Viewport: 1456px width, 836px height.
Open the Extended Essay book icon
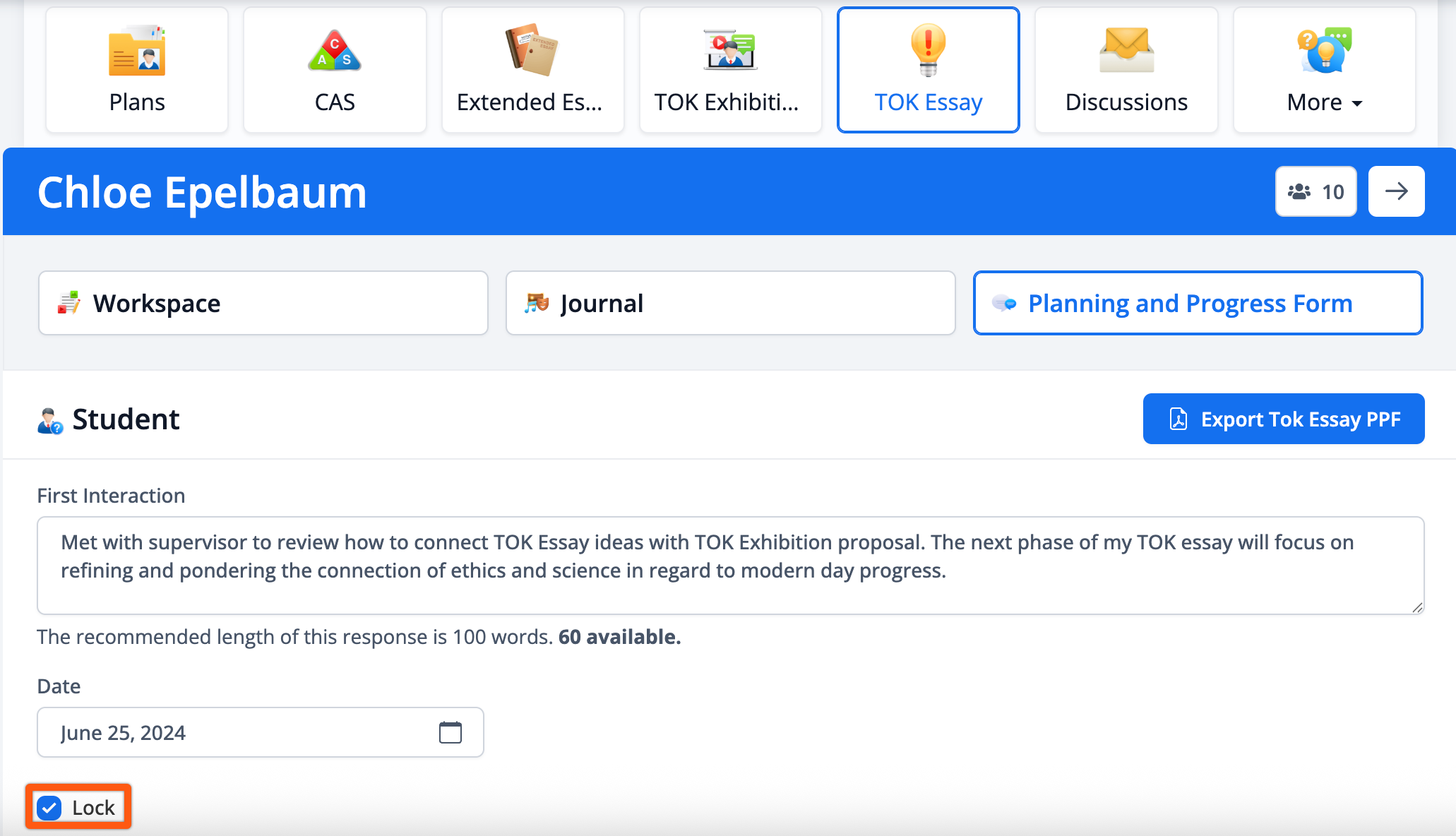pos(532,50)
